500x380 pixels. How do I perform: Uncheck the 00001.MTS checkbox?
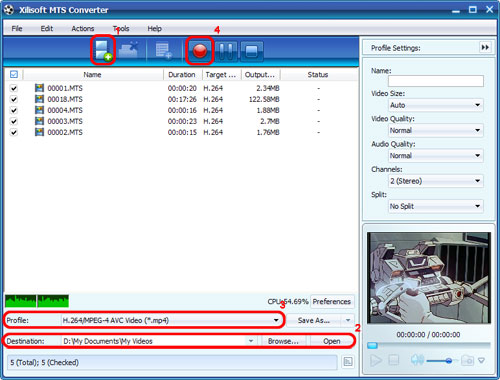[x=14, y=88]
